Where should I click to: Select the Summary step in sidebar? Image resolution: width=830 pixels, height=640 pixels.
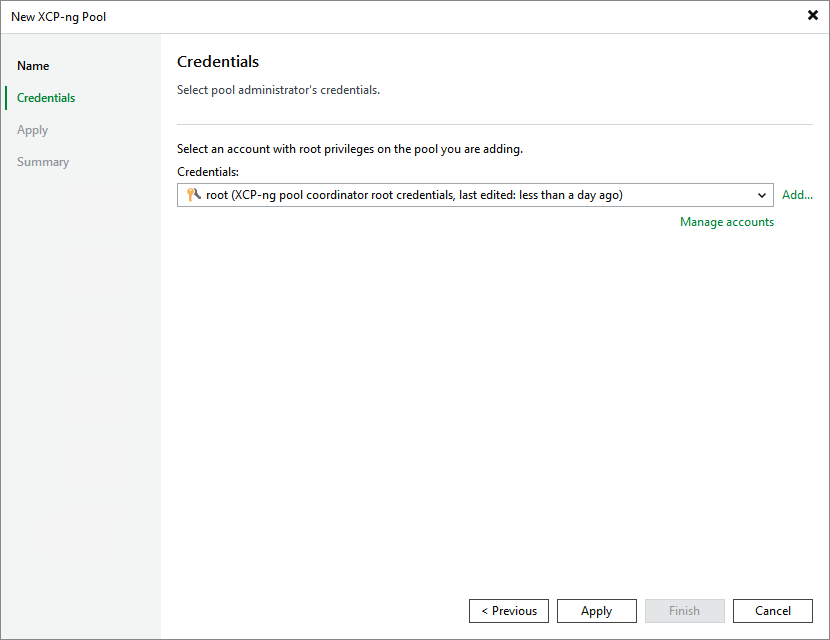coord(43,162)
